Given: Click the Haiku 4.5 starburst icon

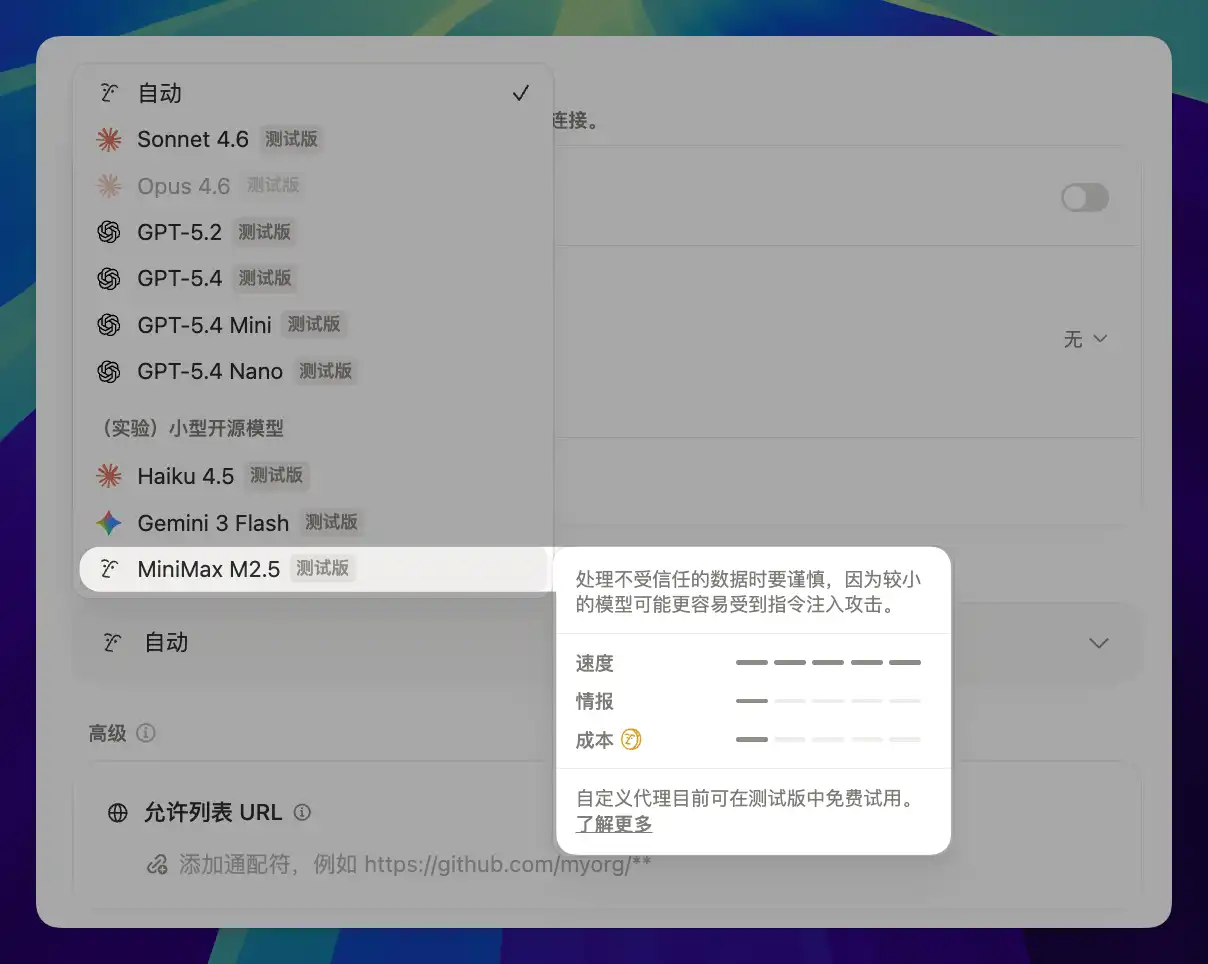Looking at the screenshot, I should [109, 476].
